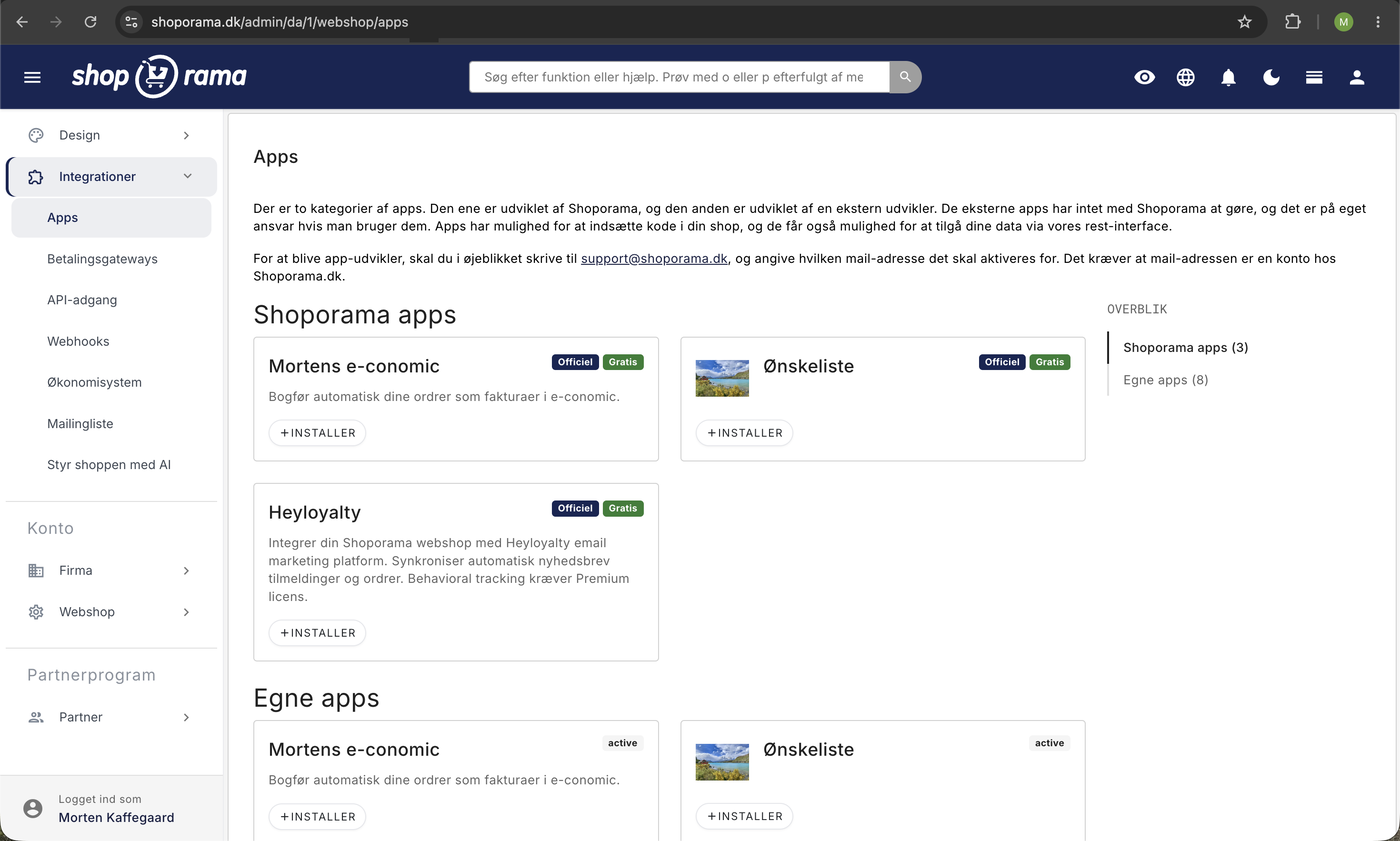Install Ønskeliste under Egne apps

tap(745, 817)
